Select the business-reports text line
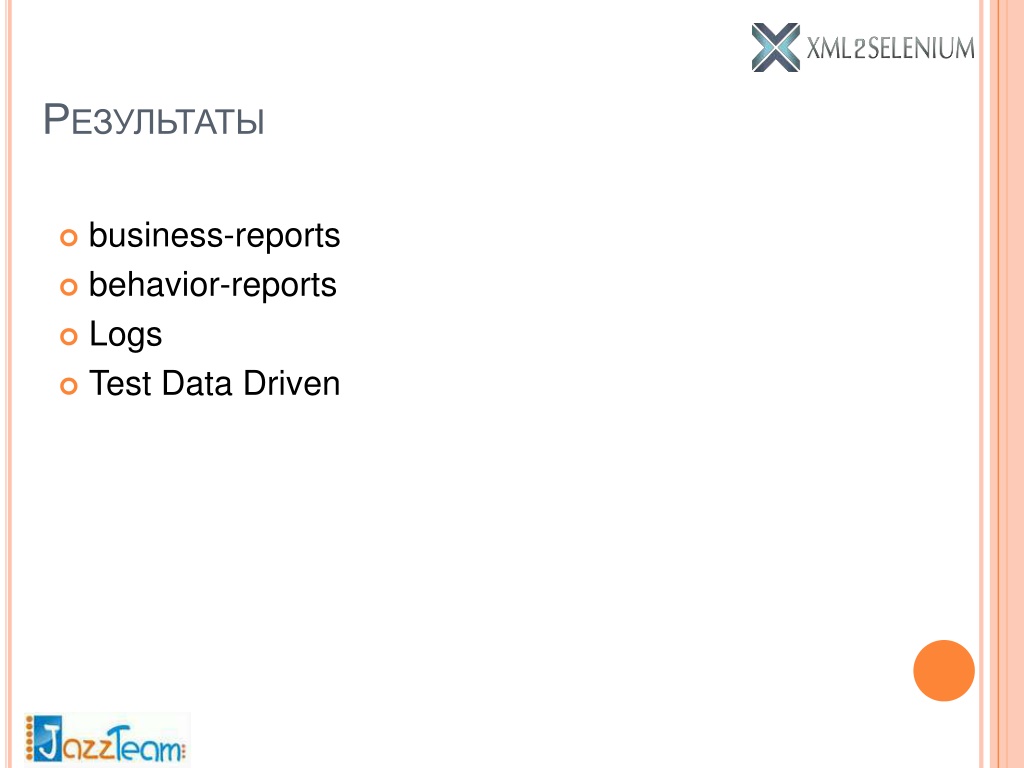The width and height of the screenshot is (1024, 768). point(214,236)
